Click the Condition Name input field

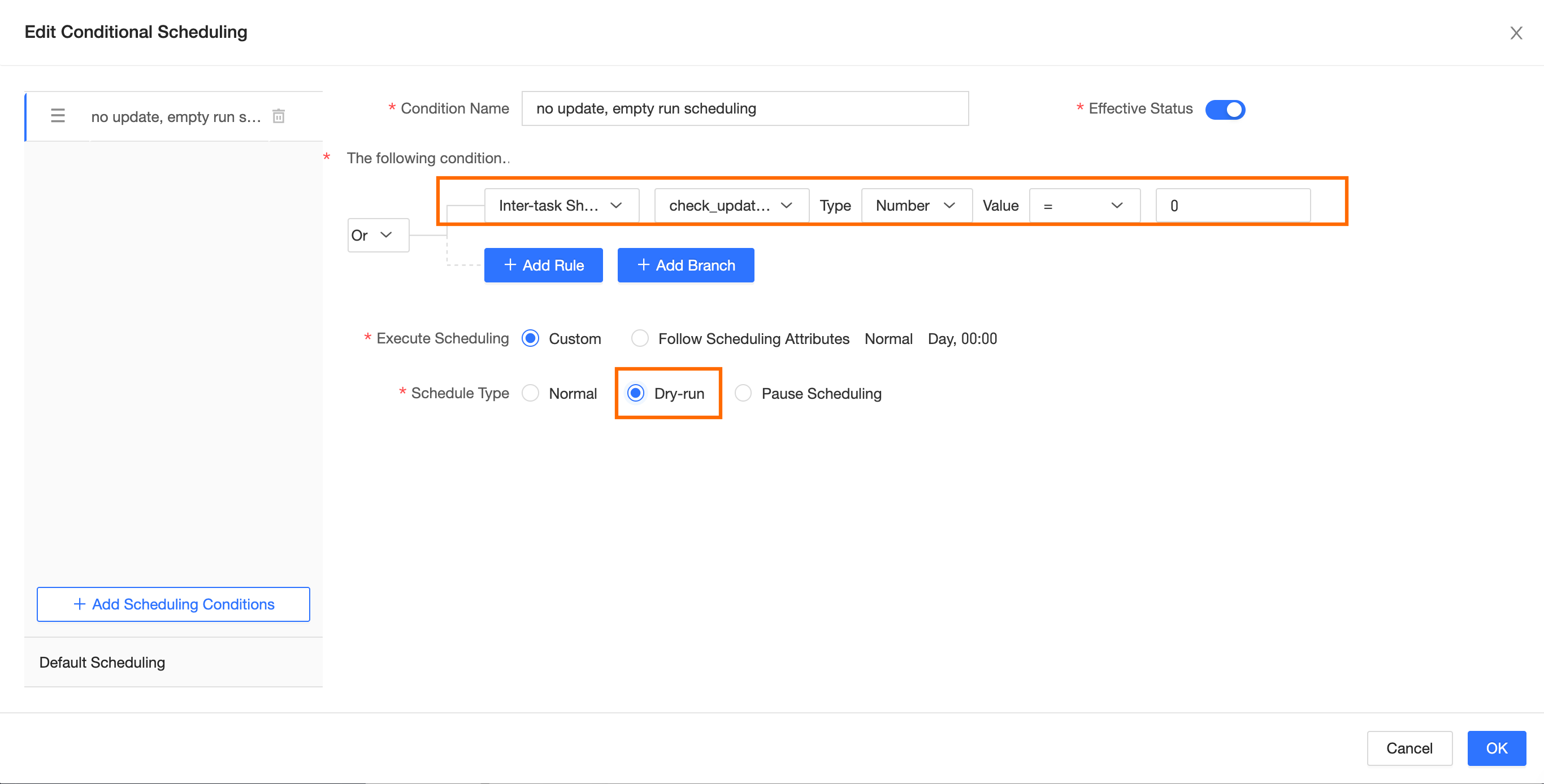(x=744, y=108)
